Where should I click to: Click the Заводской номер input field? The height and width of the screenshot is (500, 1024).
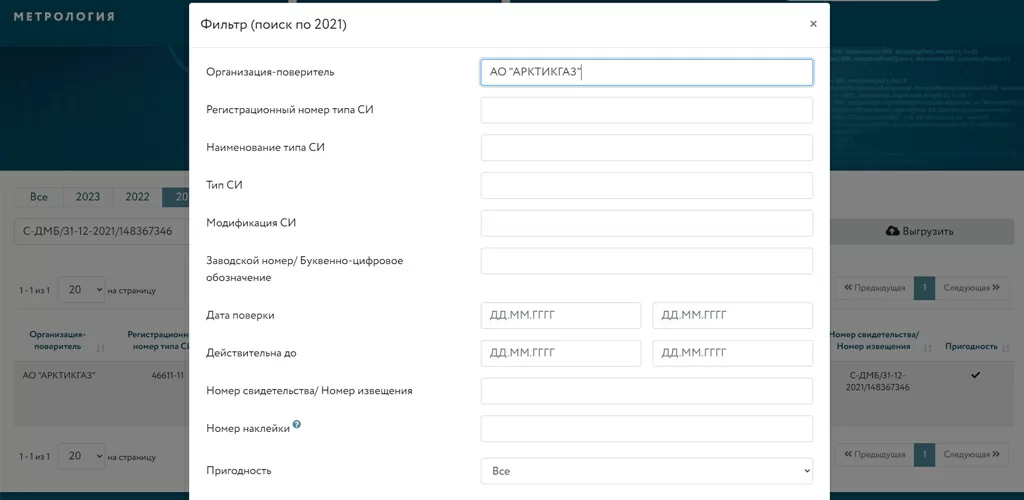click(646, 261)
